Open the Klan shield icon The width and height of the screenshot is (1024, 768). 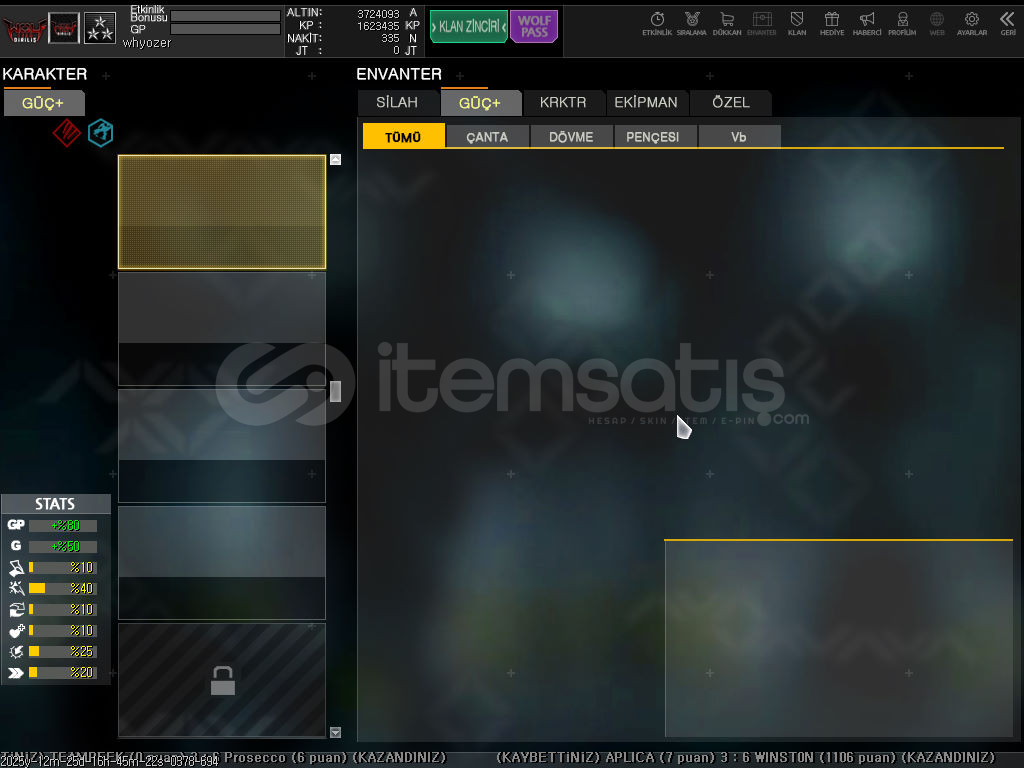click(797, 22)
